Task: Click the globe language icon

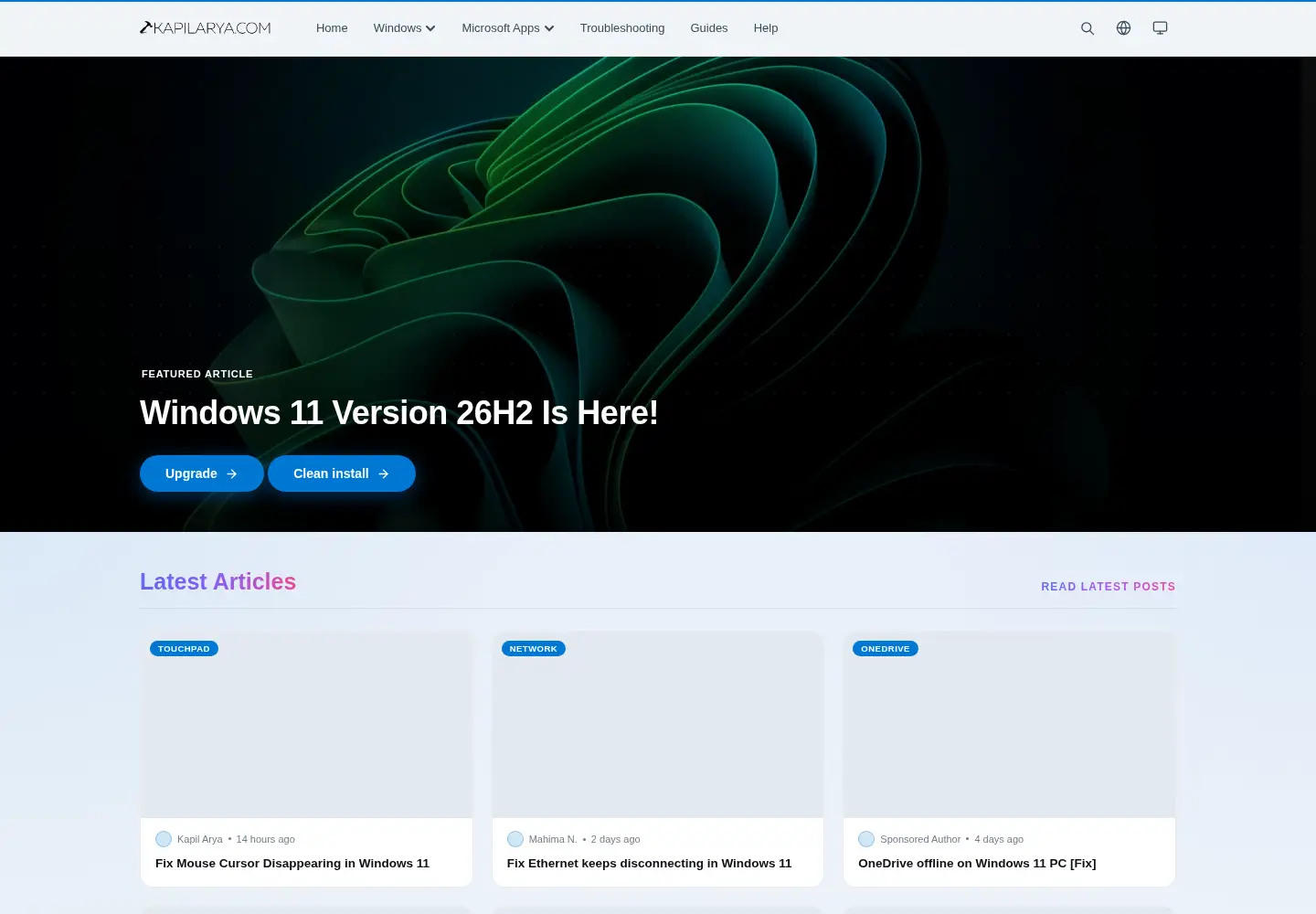Action: click(1124, 28)
